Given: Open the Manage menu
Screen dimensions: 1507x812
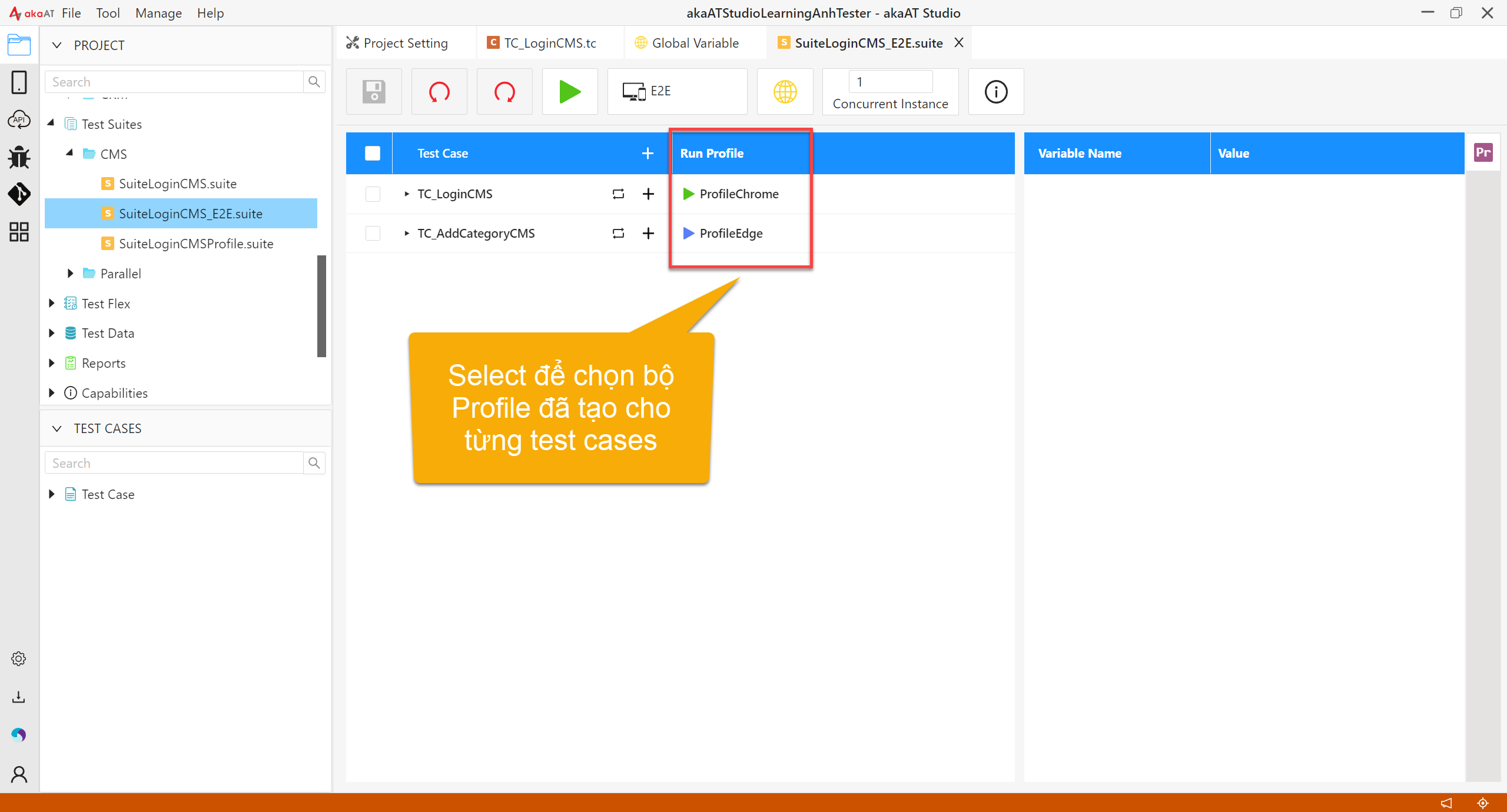Looking at the screenshot, I should pyautogui.click(x=158, y=13).
